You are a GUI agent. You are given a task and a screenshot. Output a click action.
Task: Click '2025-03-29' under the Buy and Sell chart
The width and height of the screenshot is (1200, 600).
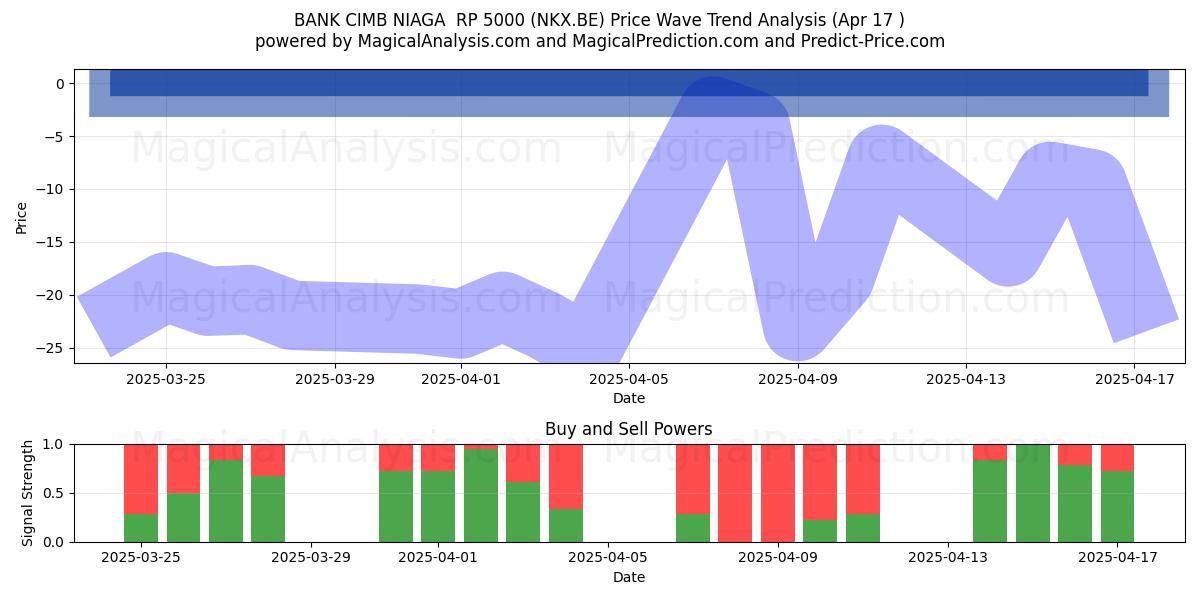313,558
